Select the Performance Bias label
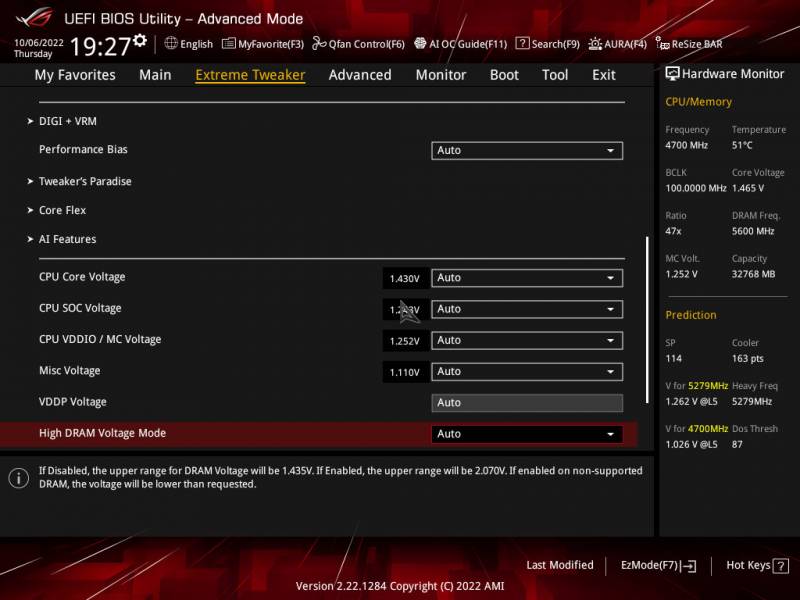 [x=83, y=149]
